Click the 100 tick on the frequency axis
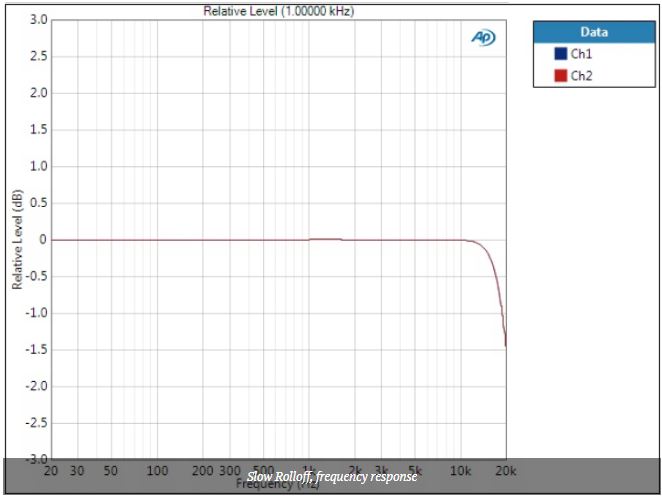Screen dimensions: 662x500 pyautogui.click(x=157, y=470)
